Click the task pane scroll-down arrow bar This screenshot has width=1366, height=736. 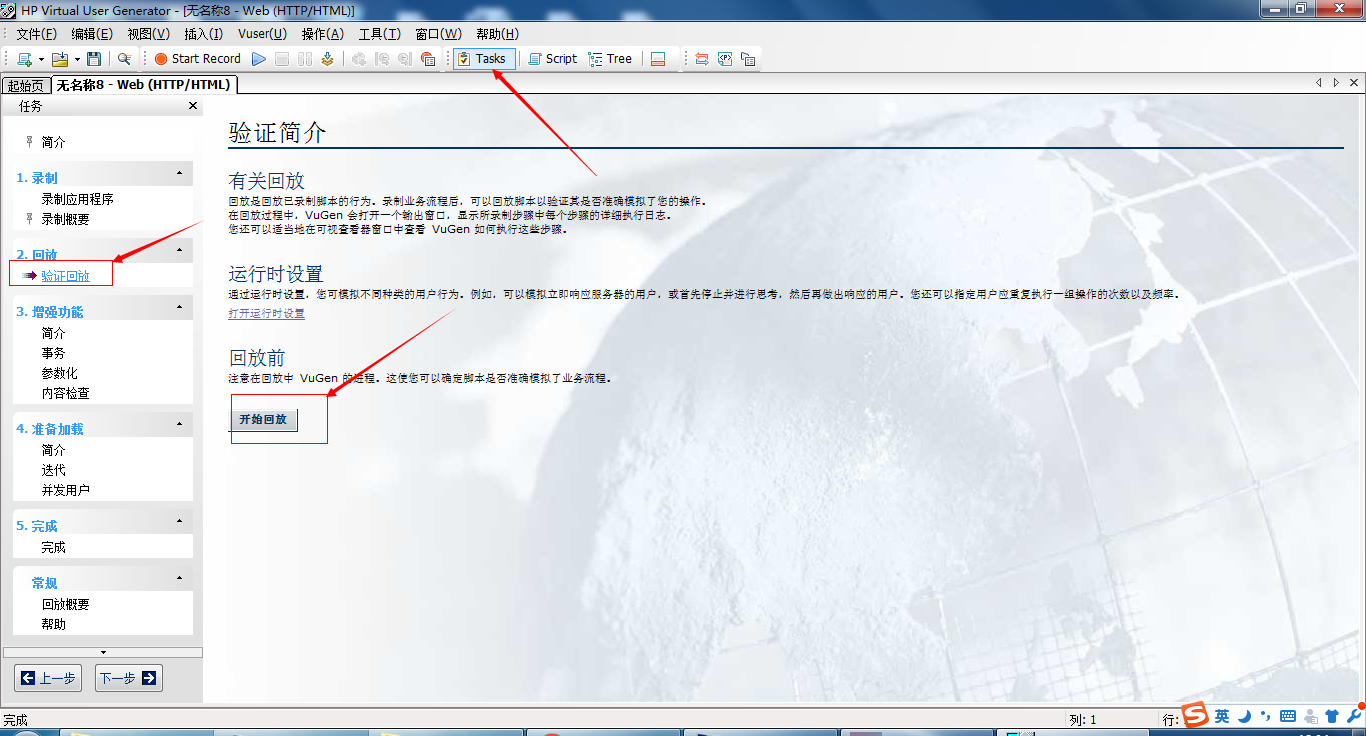(103, 652)
